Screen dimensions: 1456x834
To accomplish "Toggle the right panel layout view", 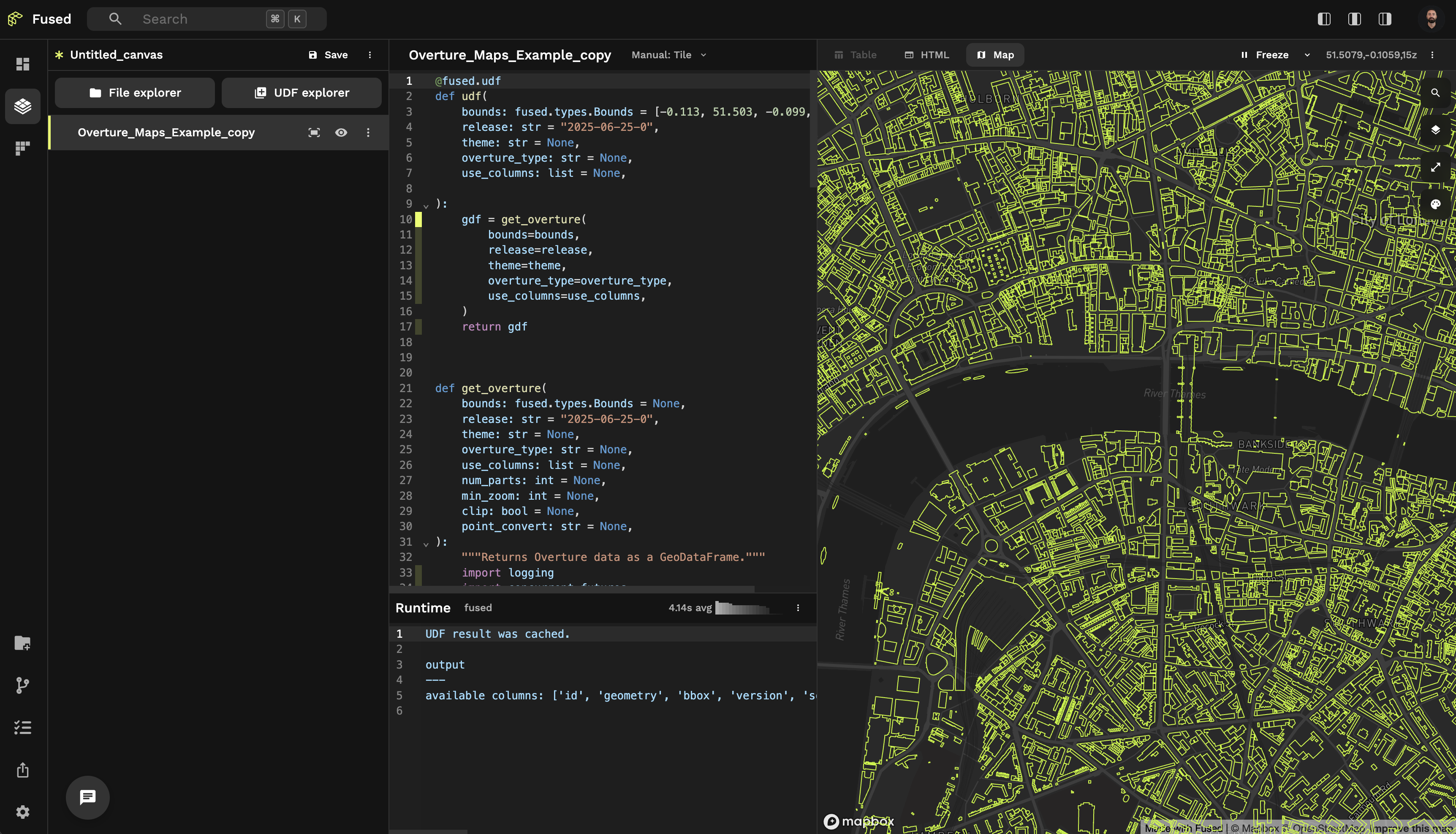I will point(1384,19).
